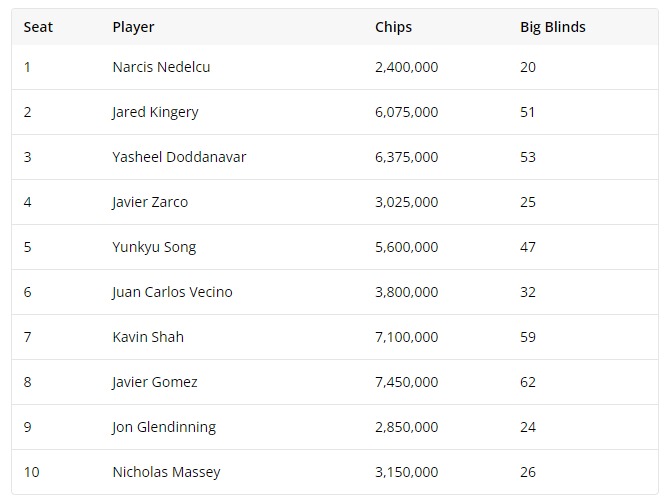This screenshot has height=501, width=668.
Task: Click the Player column header
Action: click(133, 27)
